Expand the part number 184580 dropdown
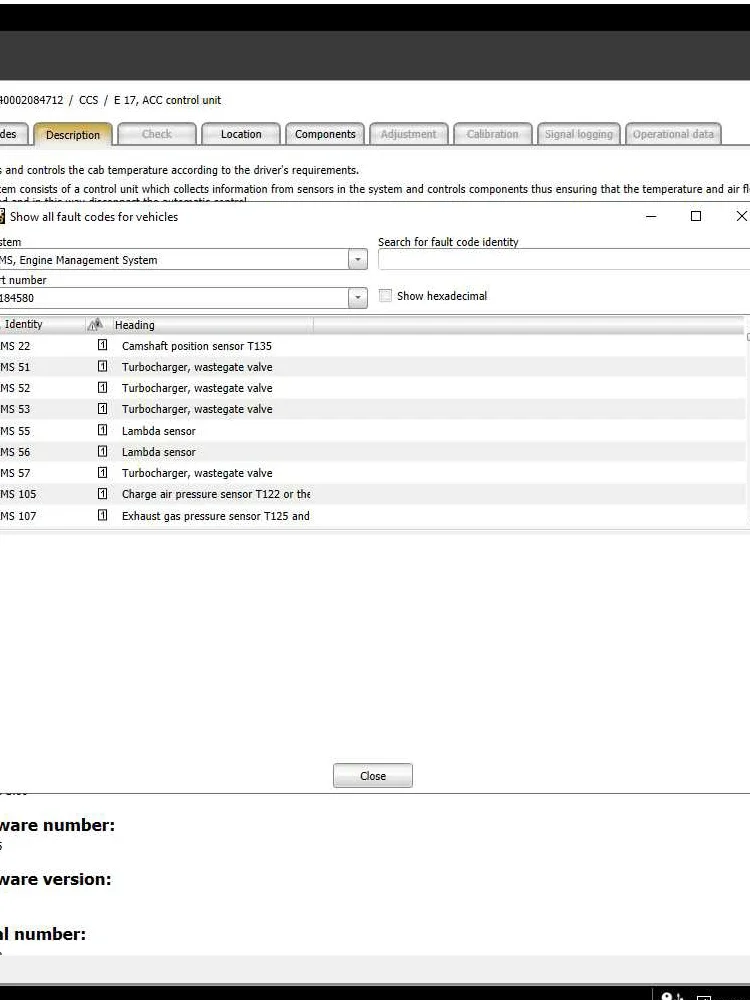The height and width of the screenshot is (1000, 750). (x=358, y=297)
